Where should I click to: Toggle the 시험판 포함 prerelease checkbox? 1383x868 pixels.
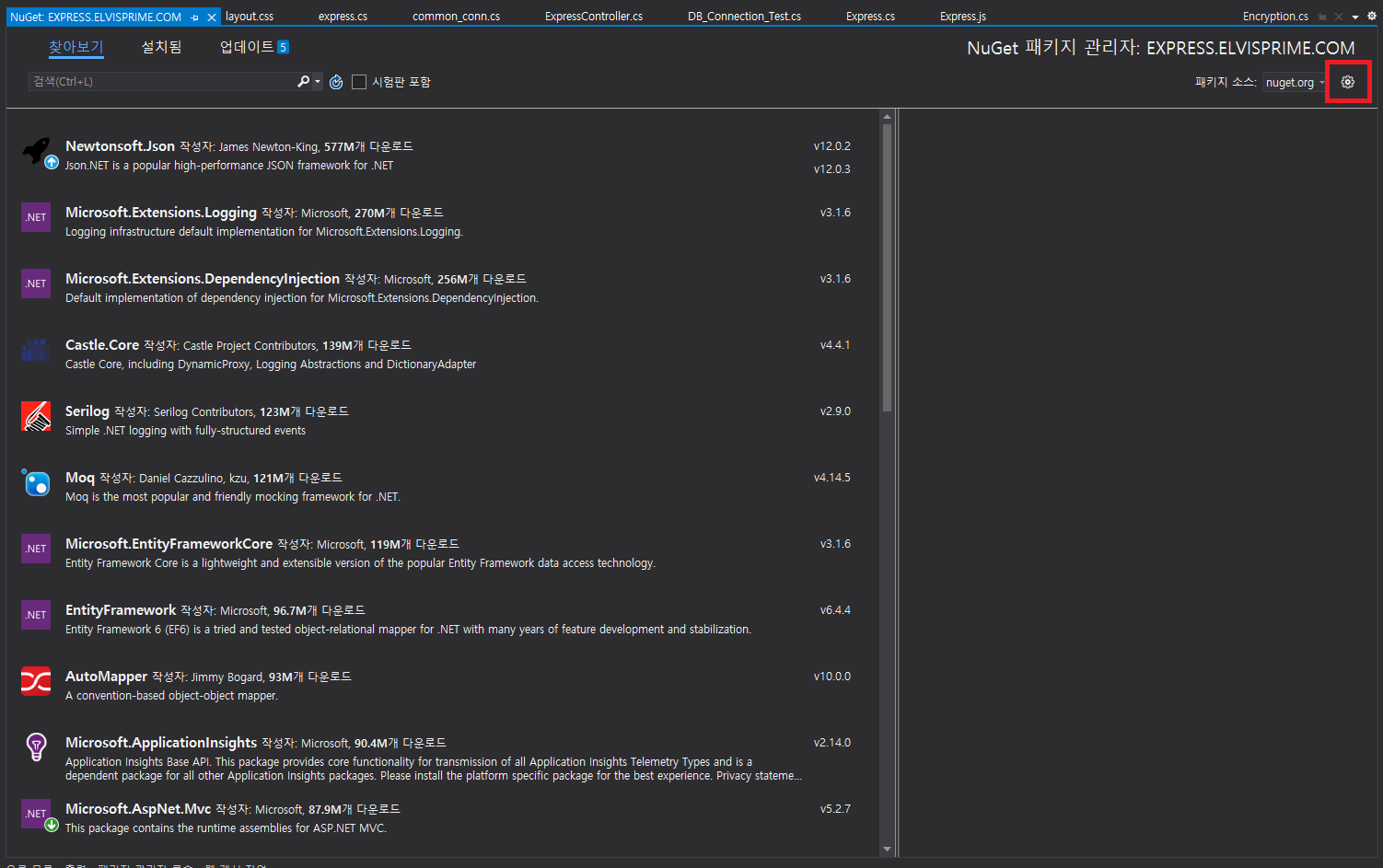pyautogui.click(x=359, y=82)
